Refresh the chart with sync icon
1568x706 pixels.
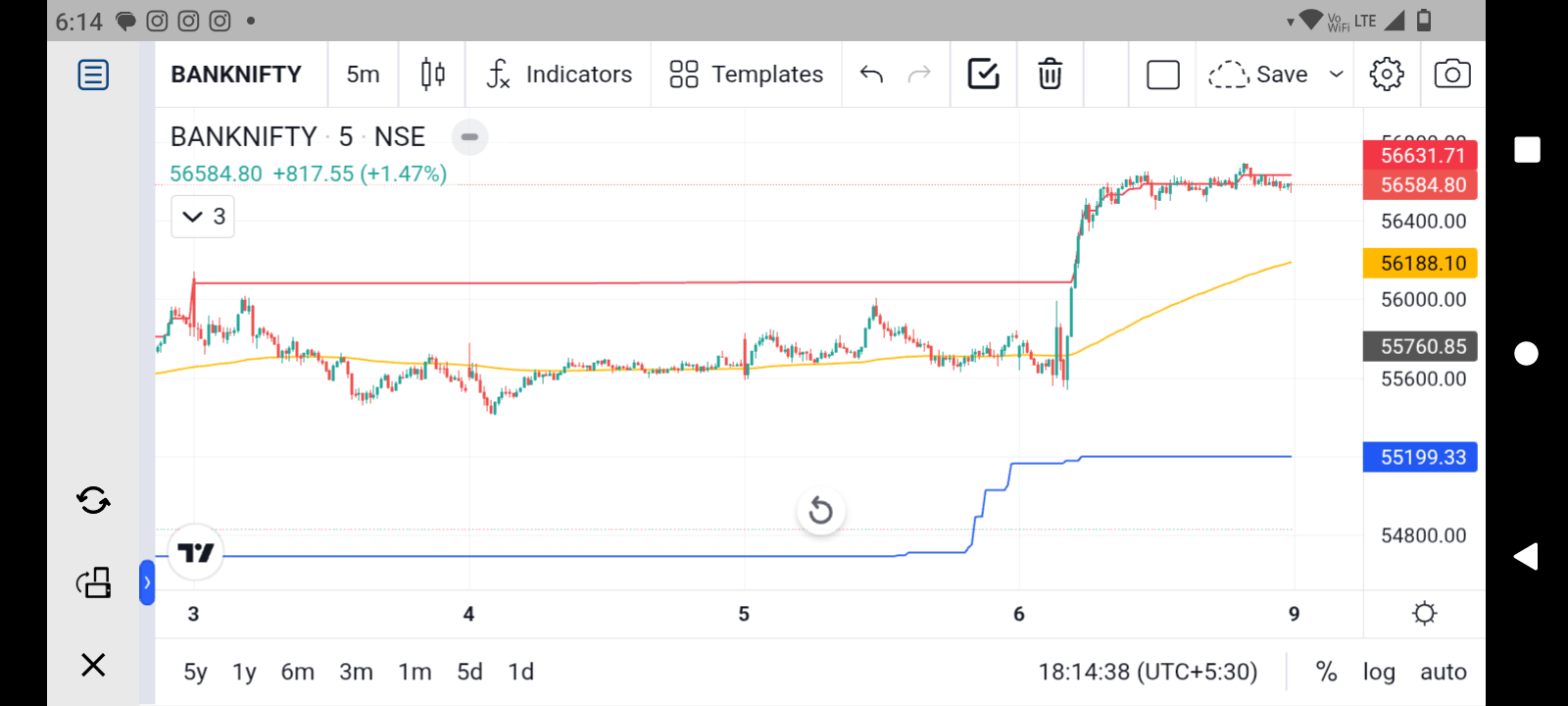tap(93, 501)
